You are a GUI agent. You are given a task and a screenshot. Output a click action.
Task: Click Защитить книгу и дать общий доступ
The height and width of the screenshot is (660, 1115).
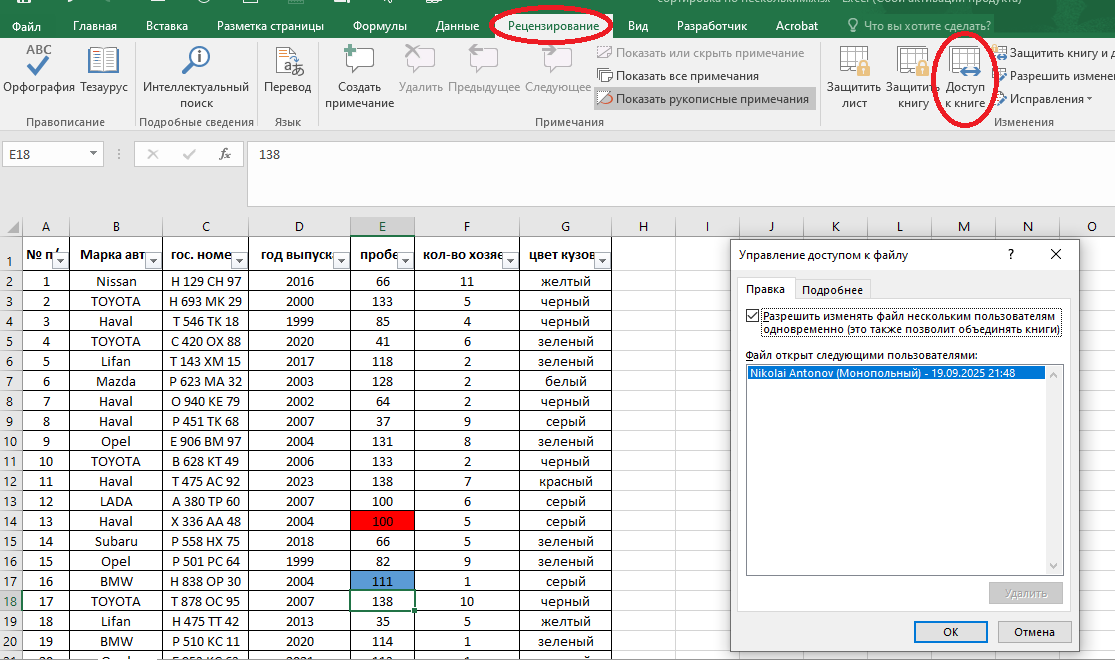coord(1054,53)
